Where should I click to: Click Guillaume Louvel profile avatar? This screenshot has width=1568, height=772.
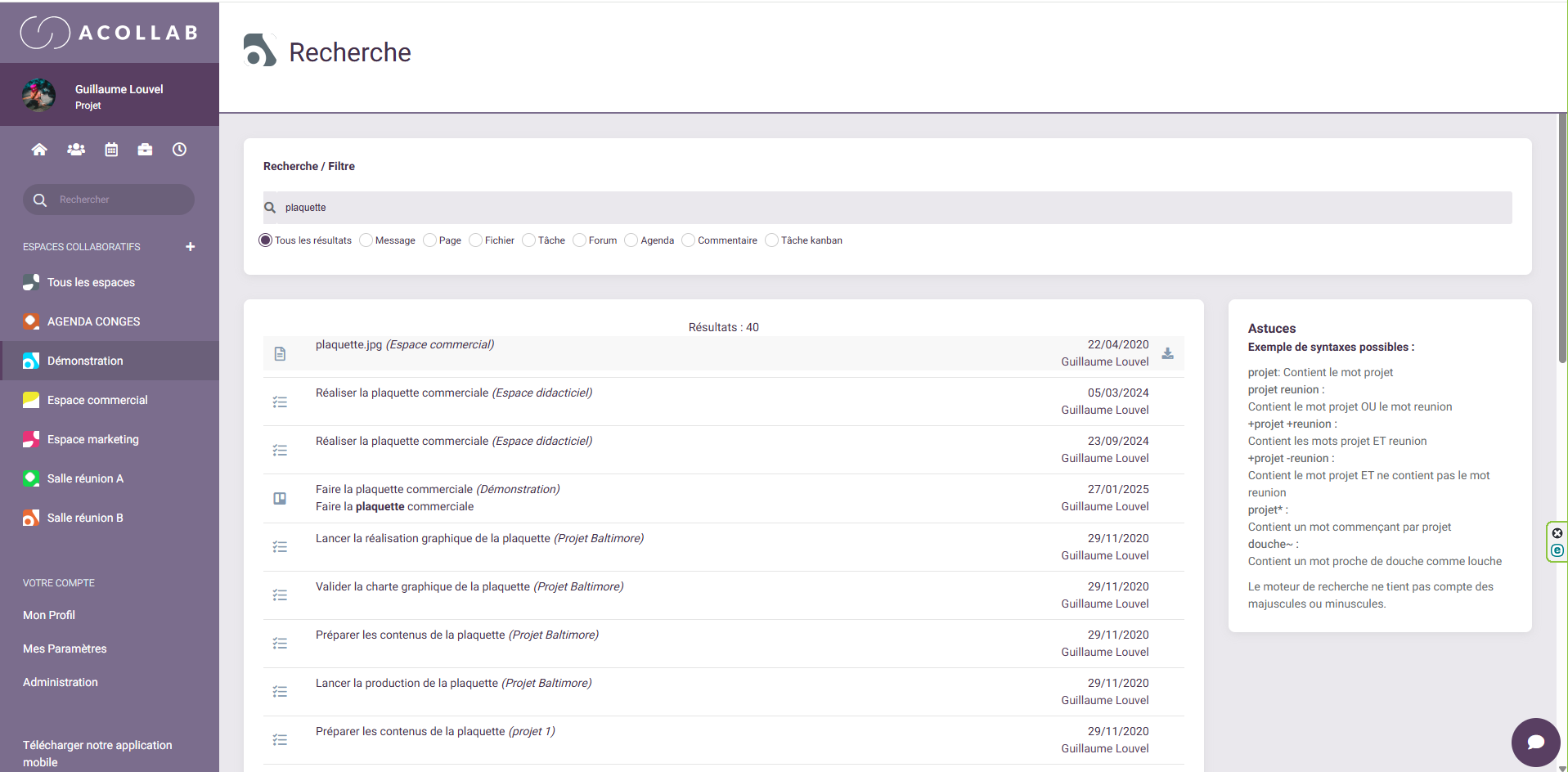[38, 96]
